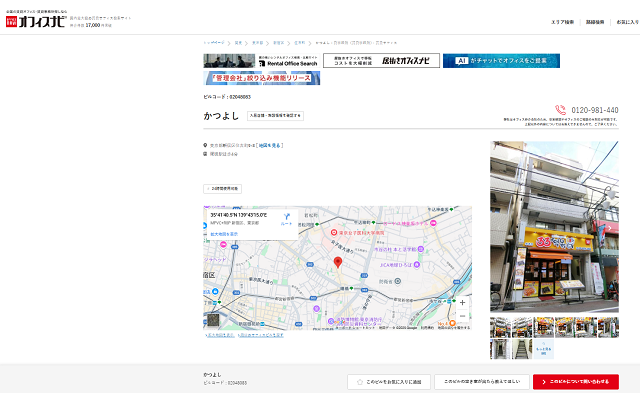Select the staircase photo thumbnail
The width and height of the screenshot is (640, 393).
point(522,349)
